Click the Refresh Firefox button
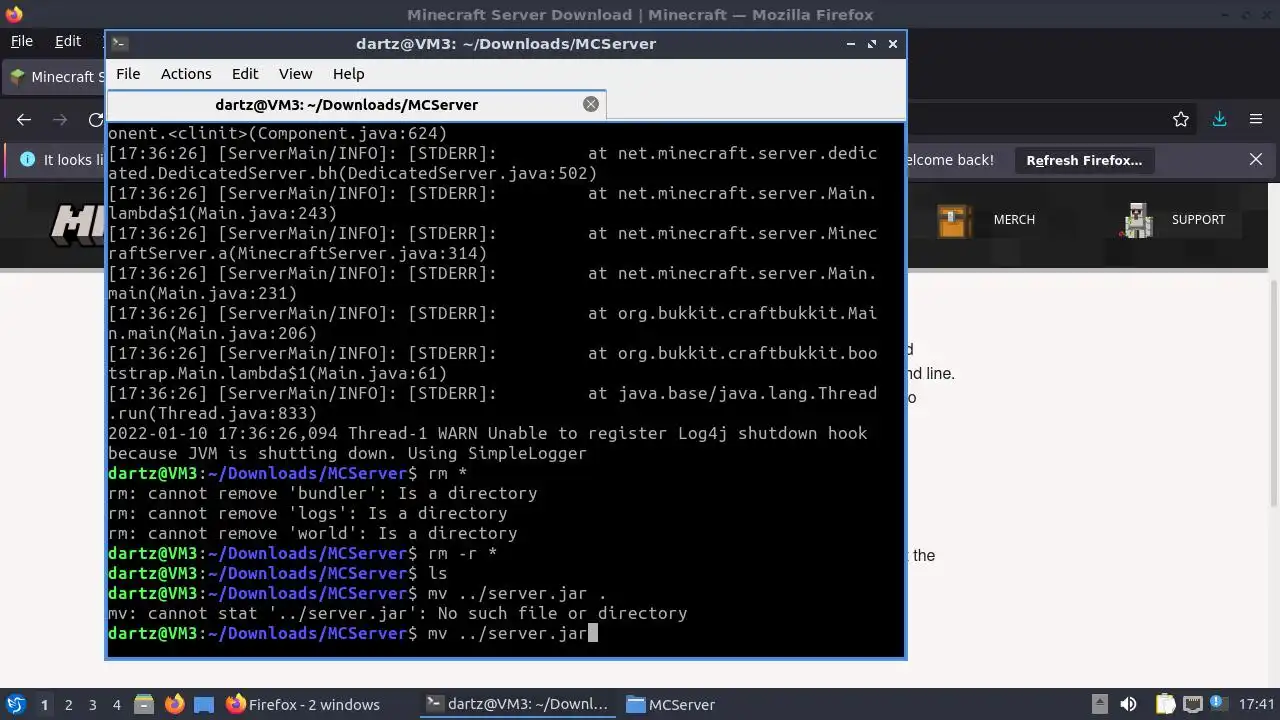Screen dimensions: 1280x720 [x=1084, y=160]
